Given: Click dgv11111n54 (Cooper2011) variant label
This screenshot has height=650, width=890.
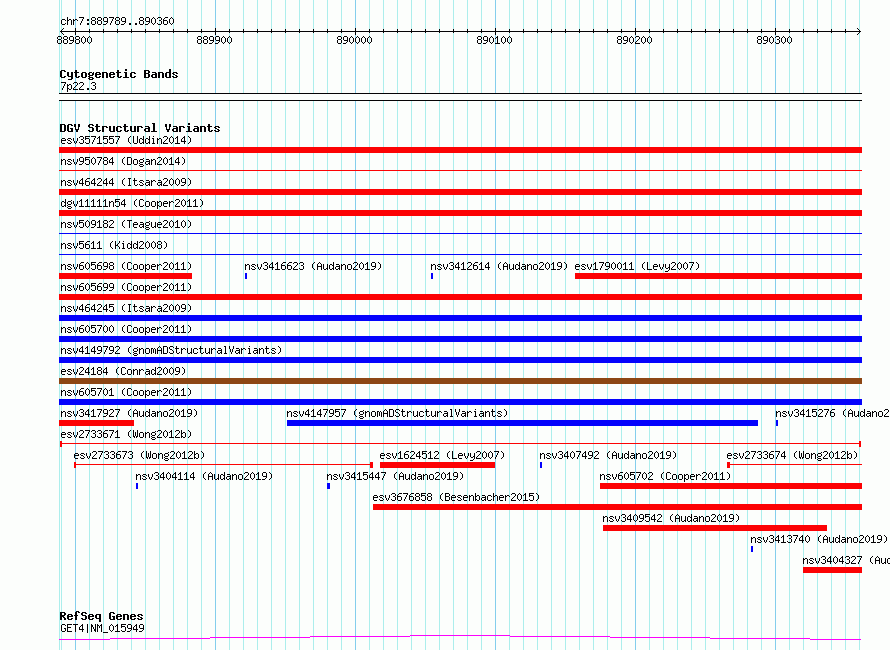Looking at the screenshot, I should [132, 203].
